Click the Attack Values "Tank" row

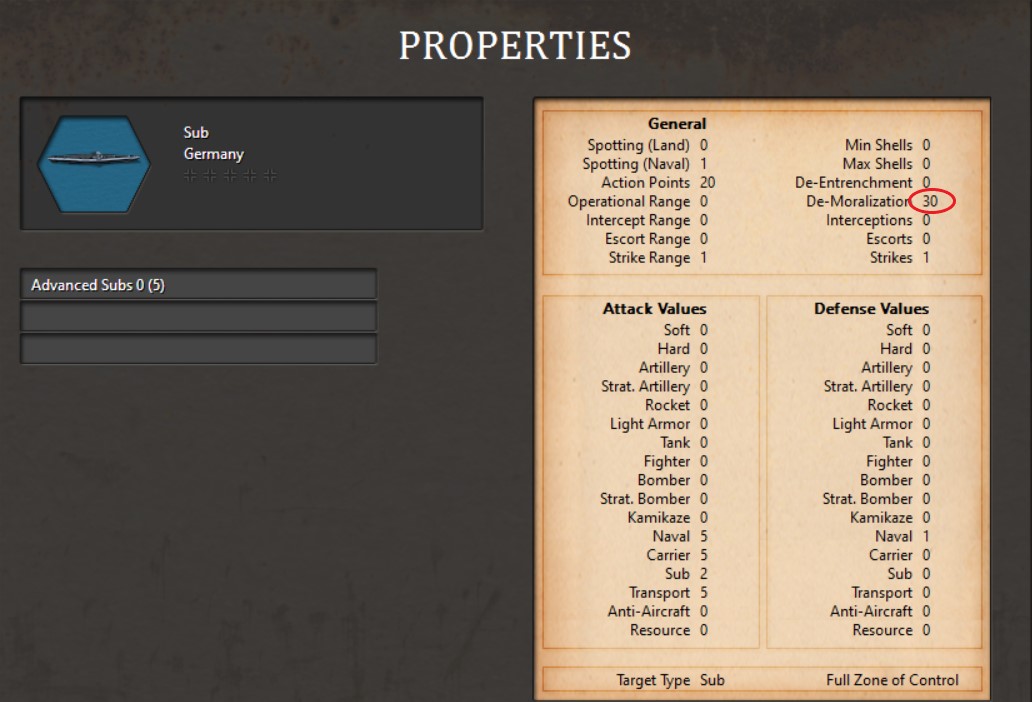click(684, 443)
